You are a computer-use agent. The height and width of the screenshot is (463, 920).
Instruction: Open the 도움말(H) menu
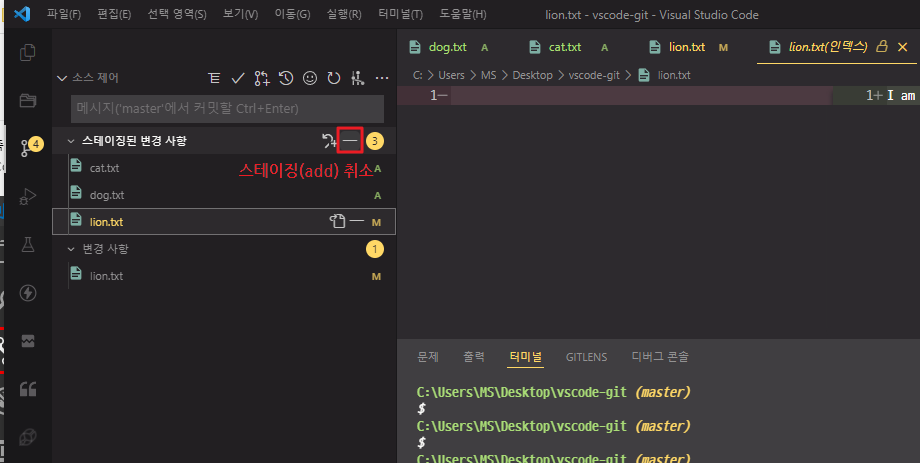(x=464, y=14)
